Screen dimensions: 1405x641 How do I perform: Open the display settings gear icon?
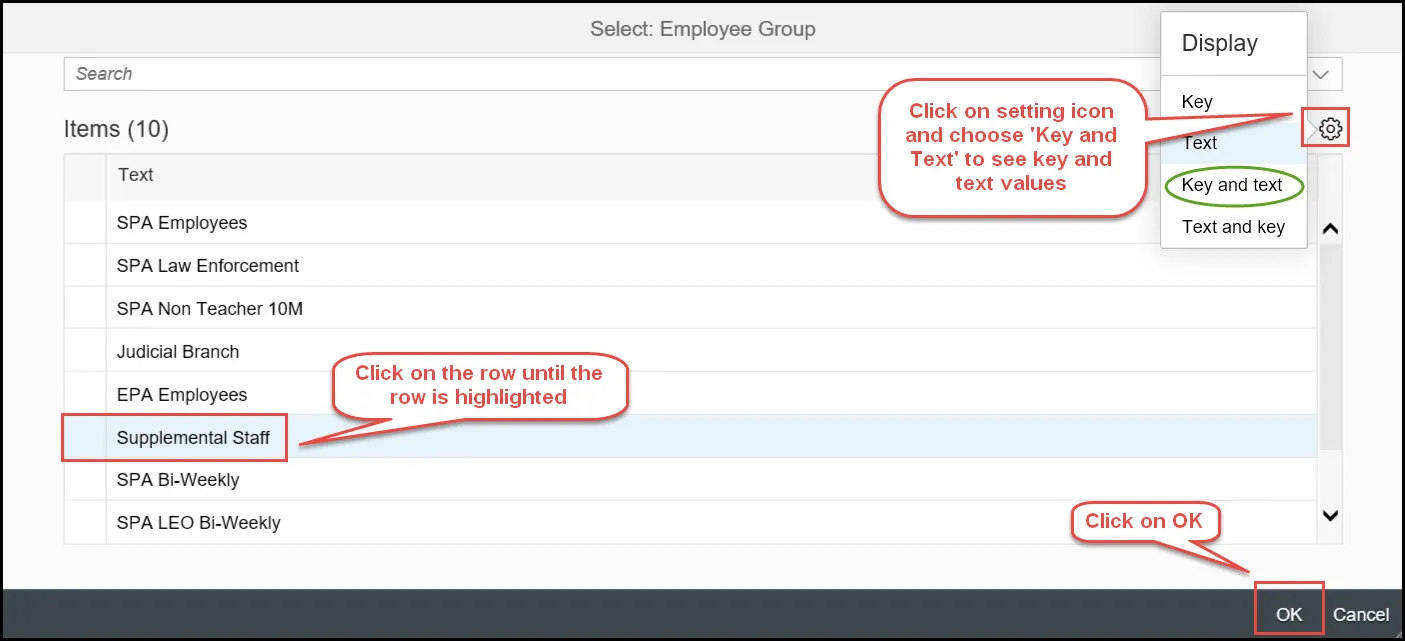(1330, 129)
